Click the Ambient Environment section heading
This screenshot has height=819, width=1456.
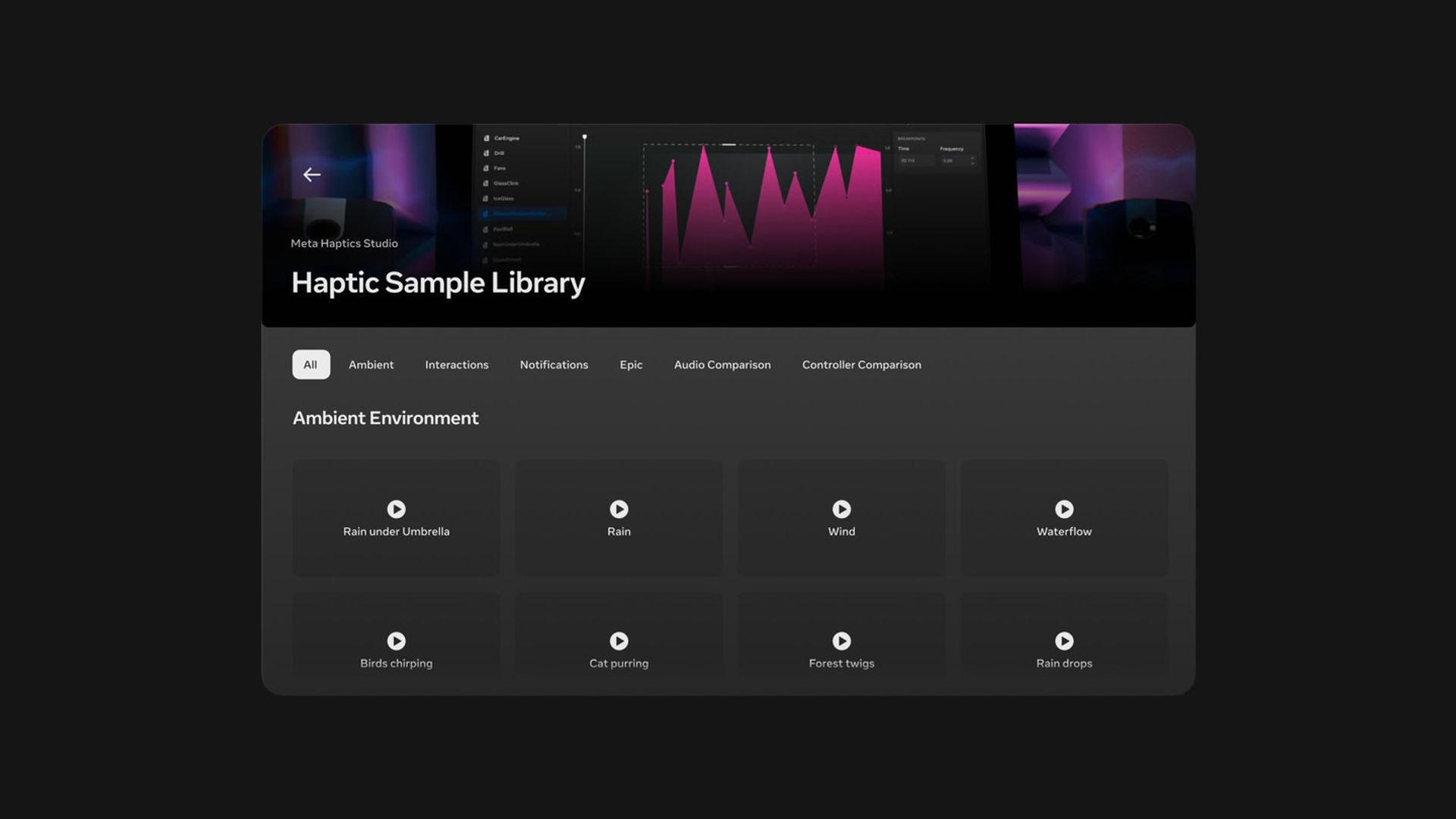click(385, 418)
